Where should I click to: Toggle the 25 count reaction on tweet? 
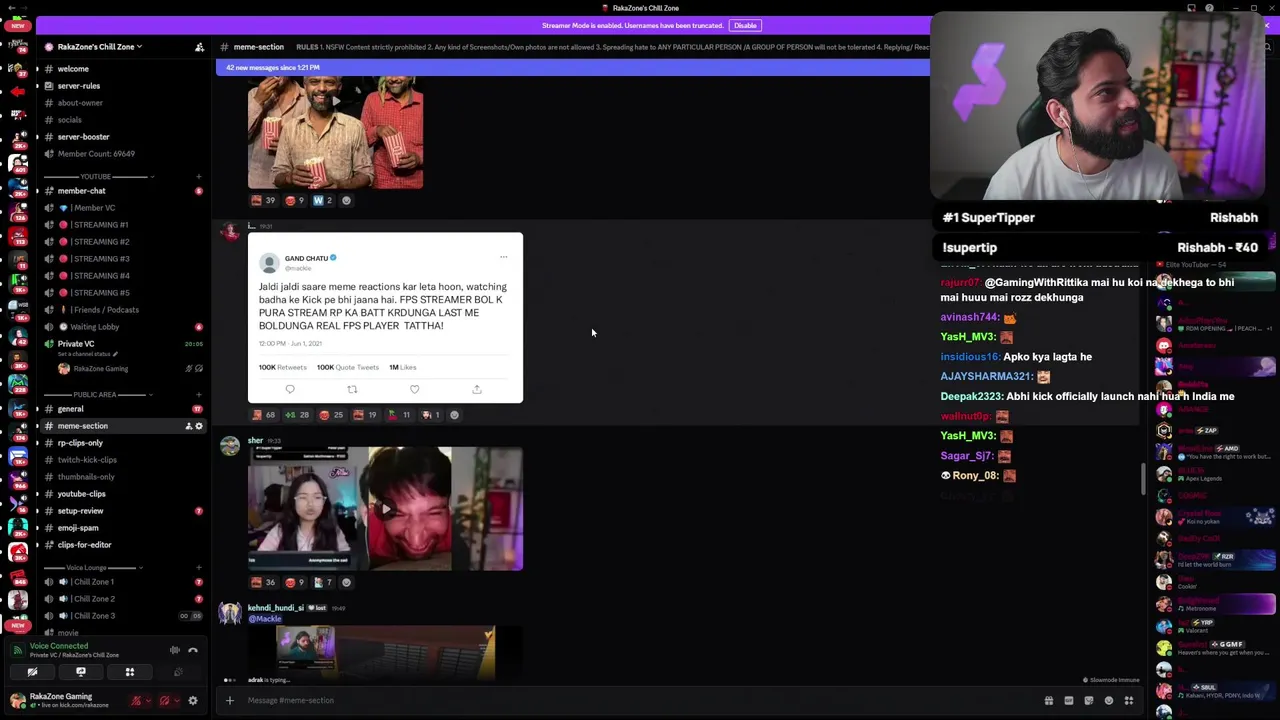[331, 415]
